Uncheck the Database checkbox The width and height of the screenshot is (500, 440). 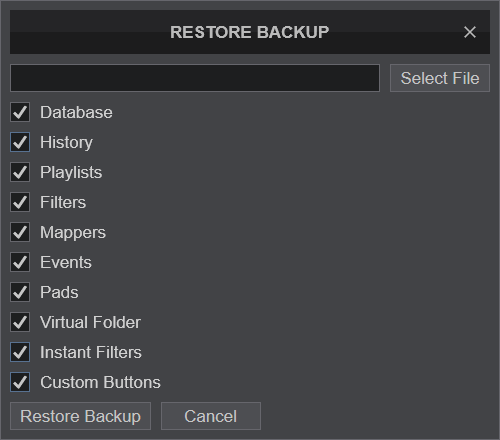click(x=20, y=112)
